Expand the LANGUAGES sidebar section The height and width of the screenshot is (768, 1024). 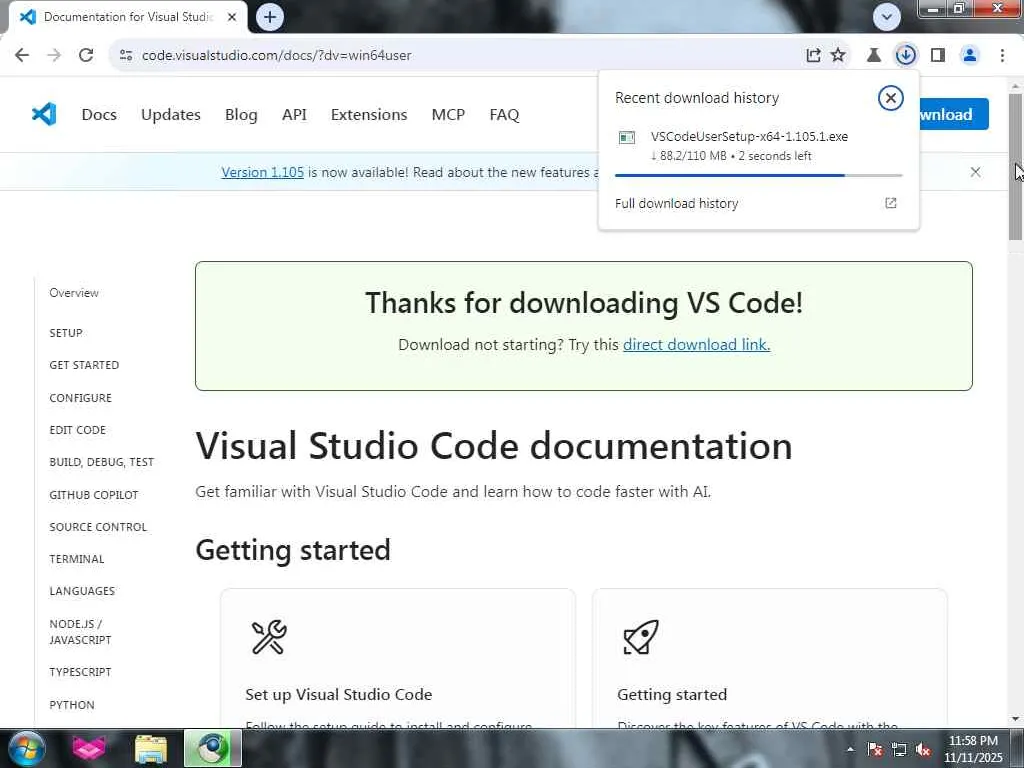tap(82, 590)
